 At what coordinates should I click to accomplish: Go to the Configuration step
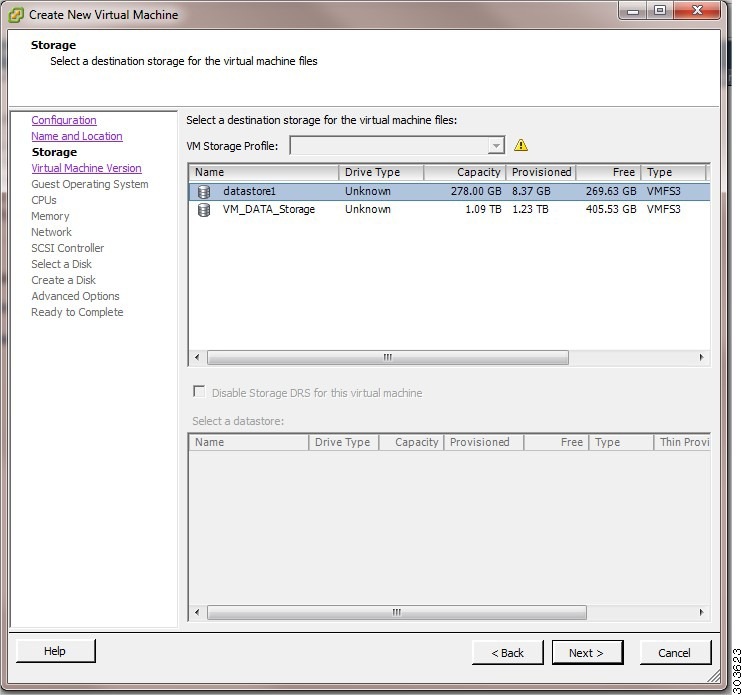pos(64,120)
